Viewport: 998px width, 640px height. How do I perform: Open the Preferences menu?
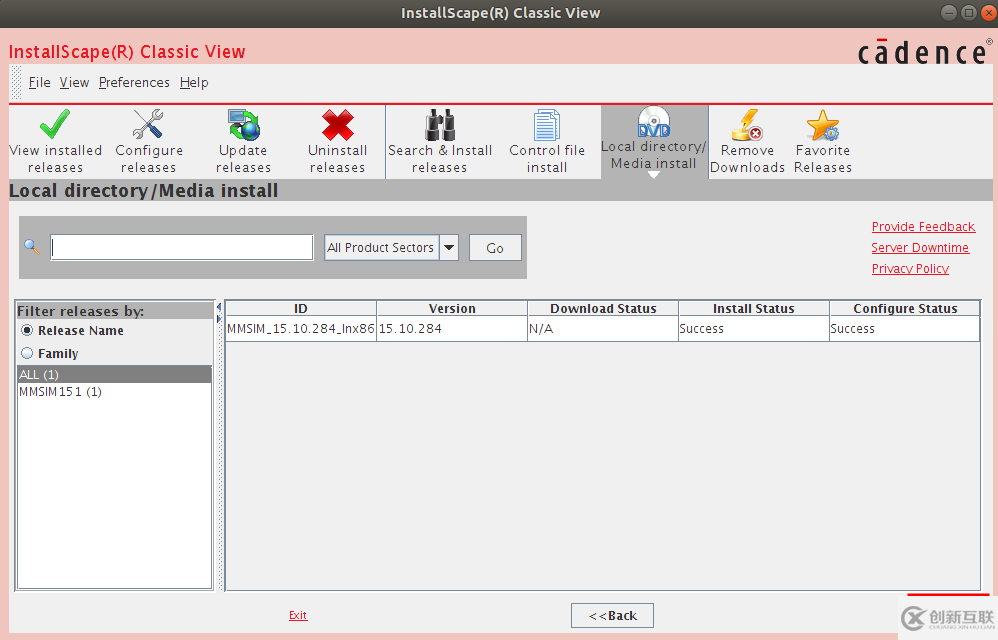134,82
